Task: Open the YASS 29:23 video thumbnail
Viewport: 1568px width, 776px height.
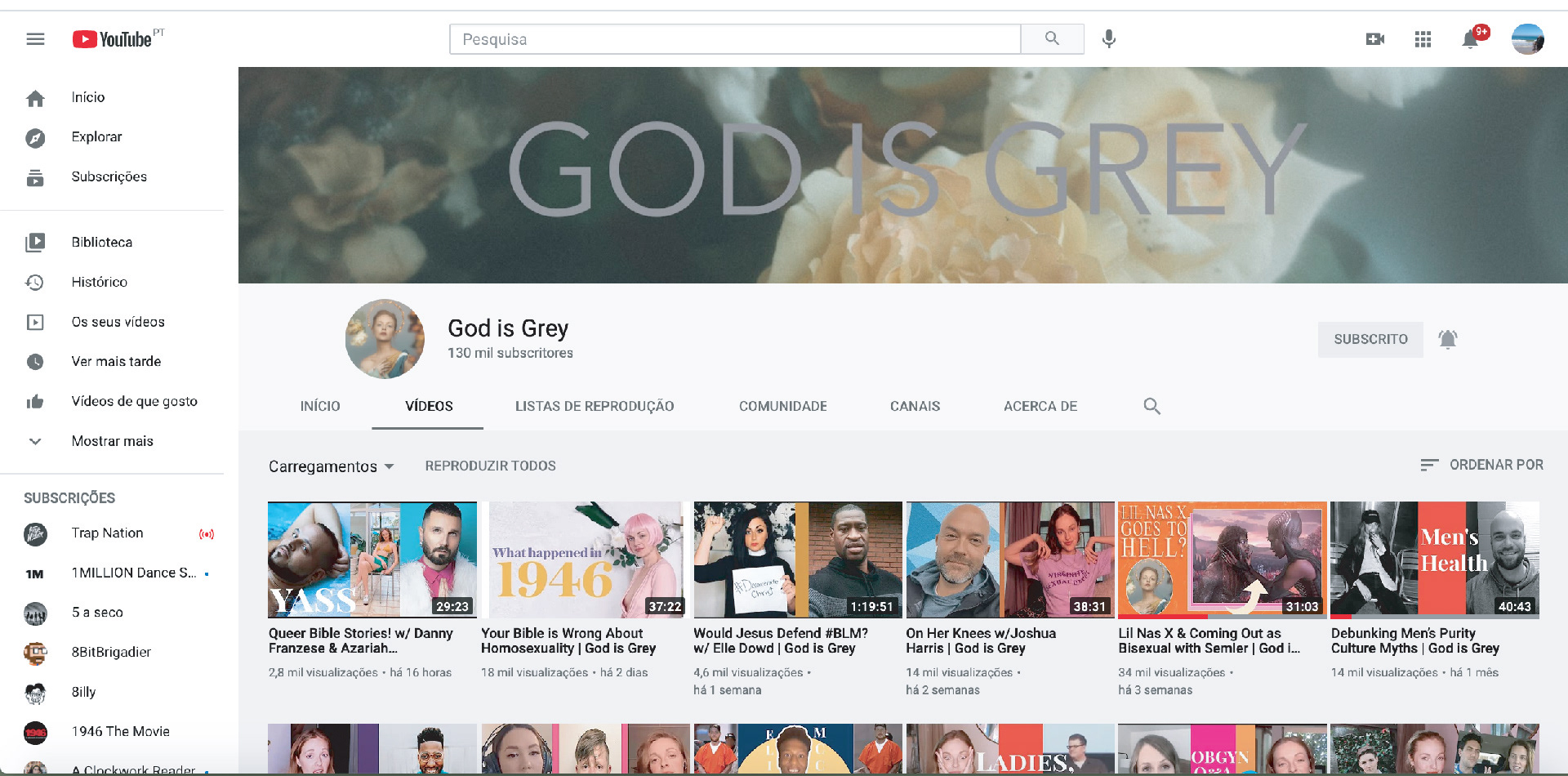Action: pos(372,560)
